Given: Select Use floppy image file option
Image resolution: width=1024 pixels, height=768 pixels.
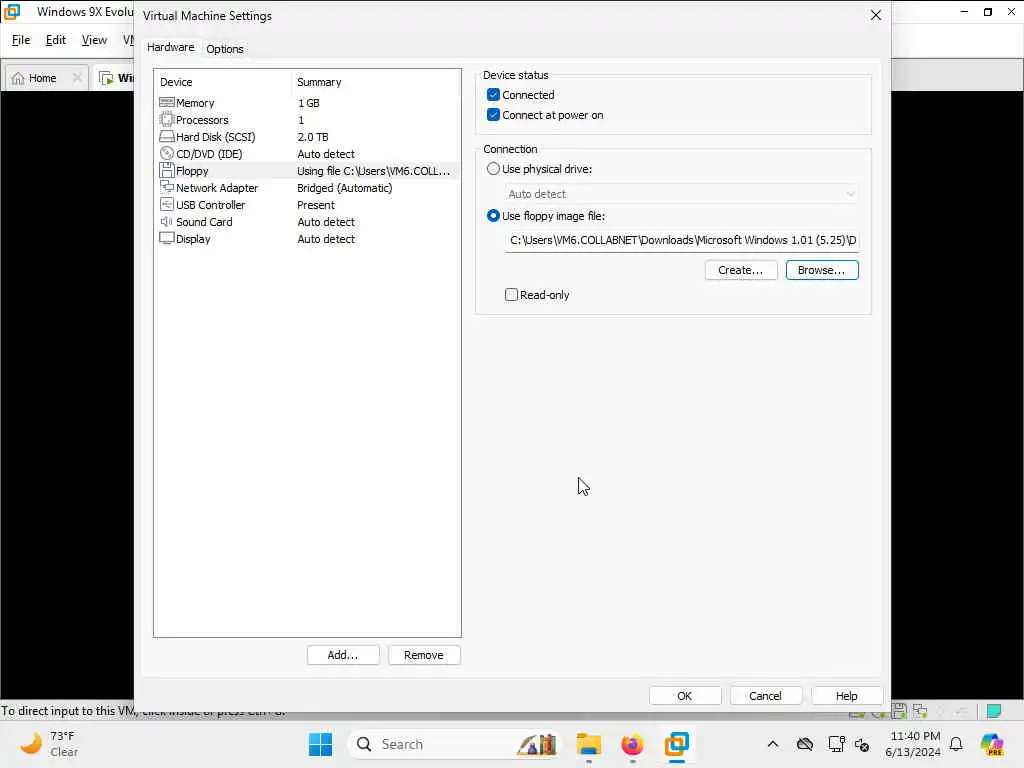Looking at the screenshot, I should click(493, 216).
